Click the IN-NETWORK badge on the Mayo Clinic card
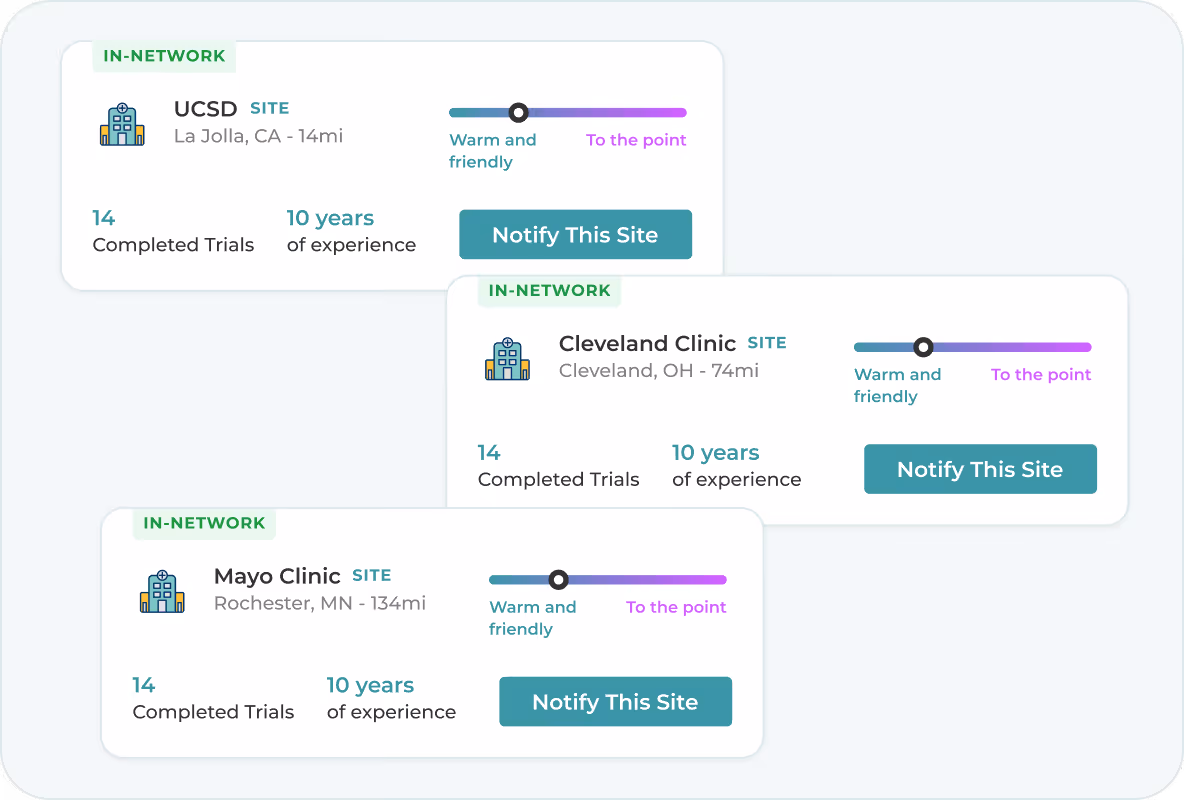 point(203,523)
